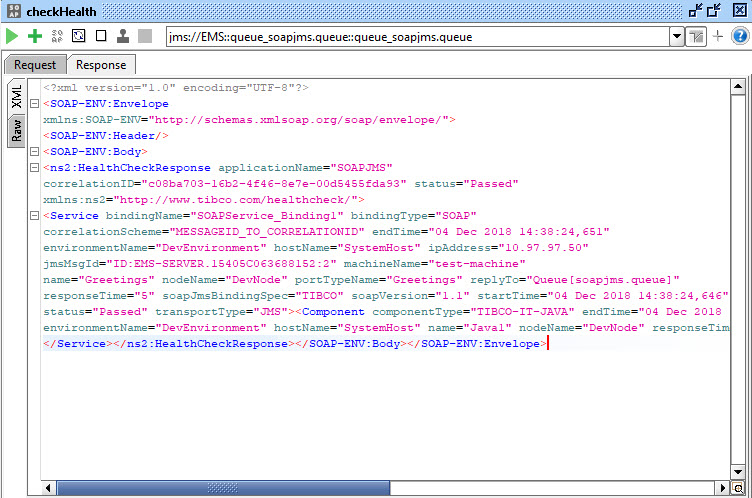Select the Raw vertical view tab
752x498 pixels.
pos(17,130)
